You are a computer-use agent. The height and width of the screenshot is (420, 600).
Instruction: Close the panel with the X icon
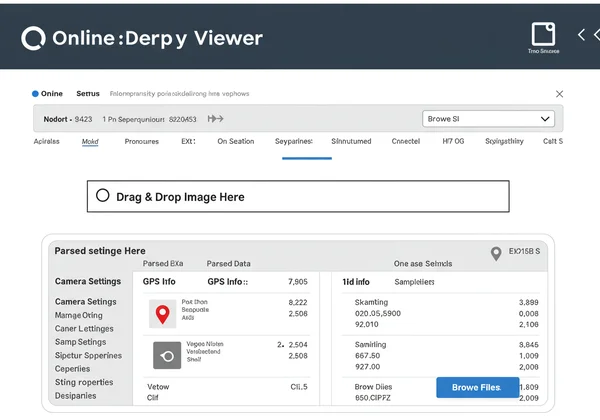click(559, 94)
